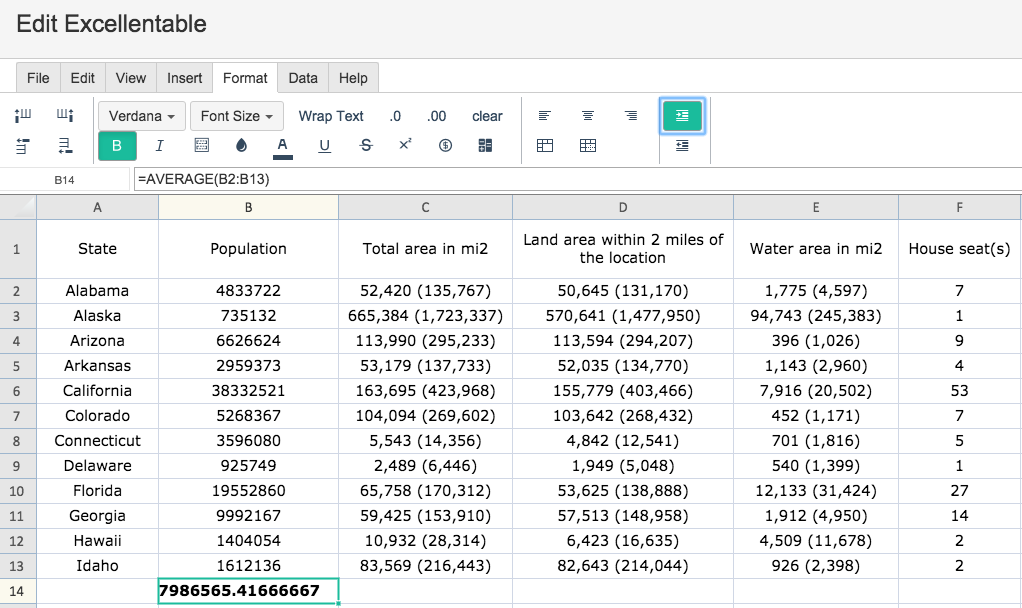Toggle italic formatting
The height and width of the screenshot is (608, 1022).
[159, 145]
